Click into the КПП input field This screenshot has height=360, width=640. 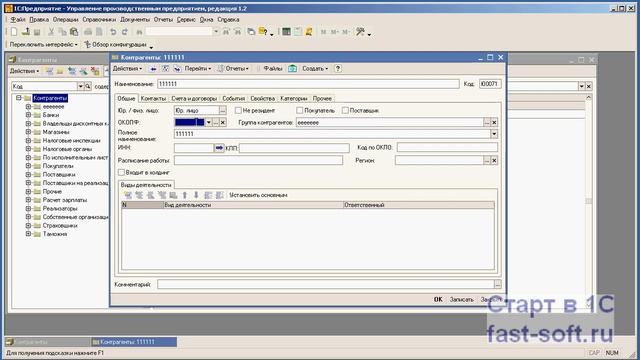294,148
